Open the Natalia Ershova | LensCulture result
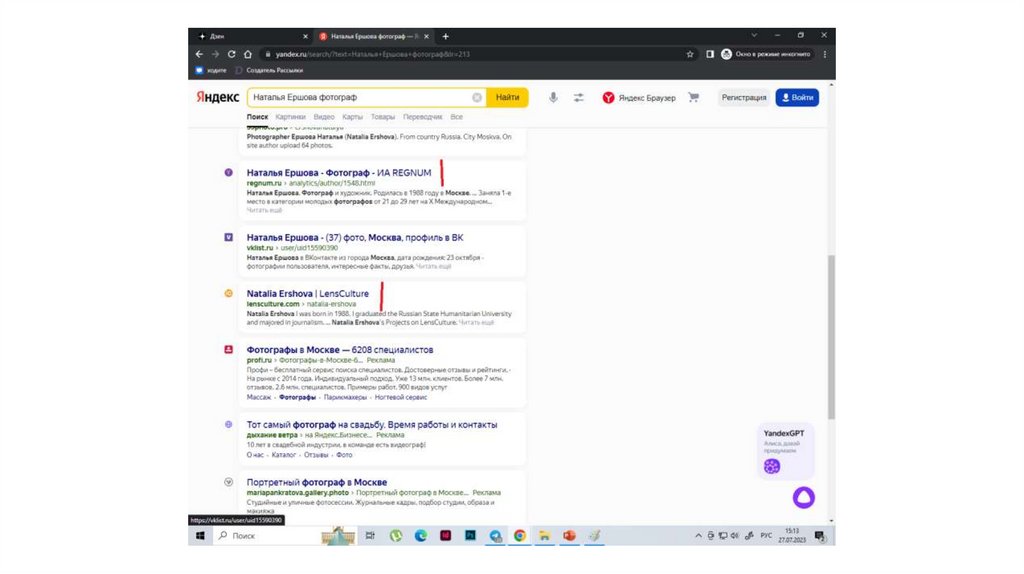Viewport: 1024px width, 574px height. [308, 293]
